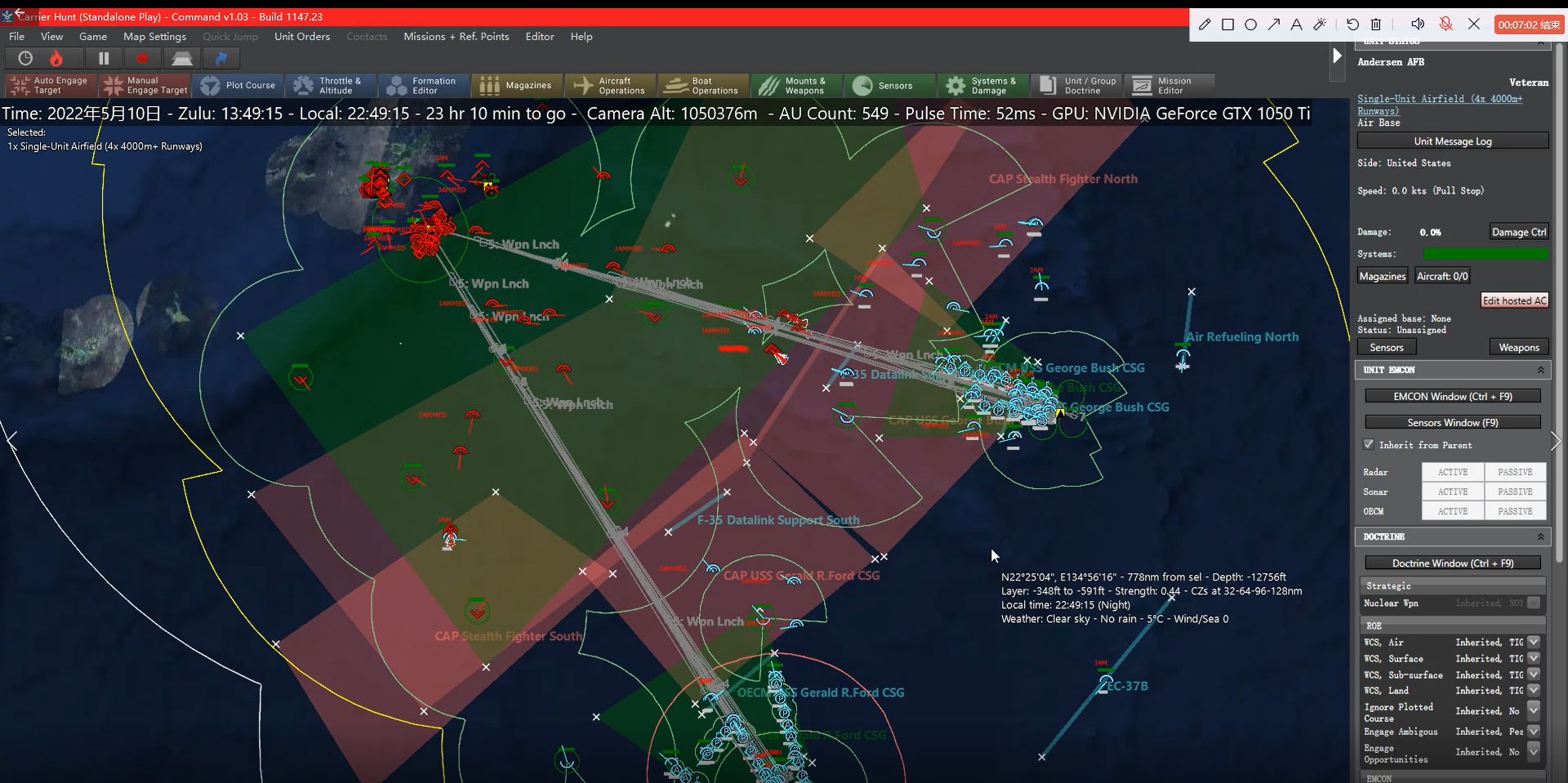Open Map Settings menu

[154, 37]
